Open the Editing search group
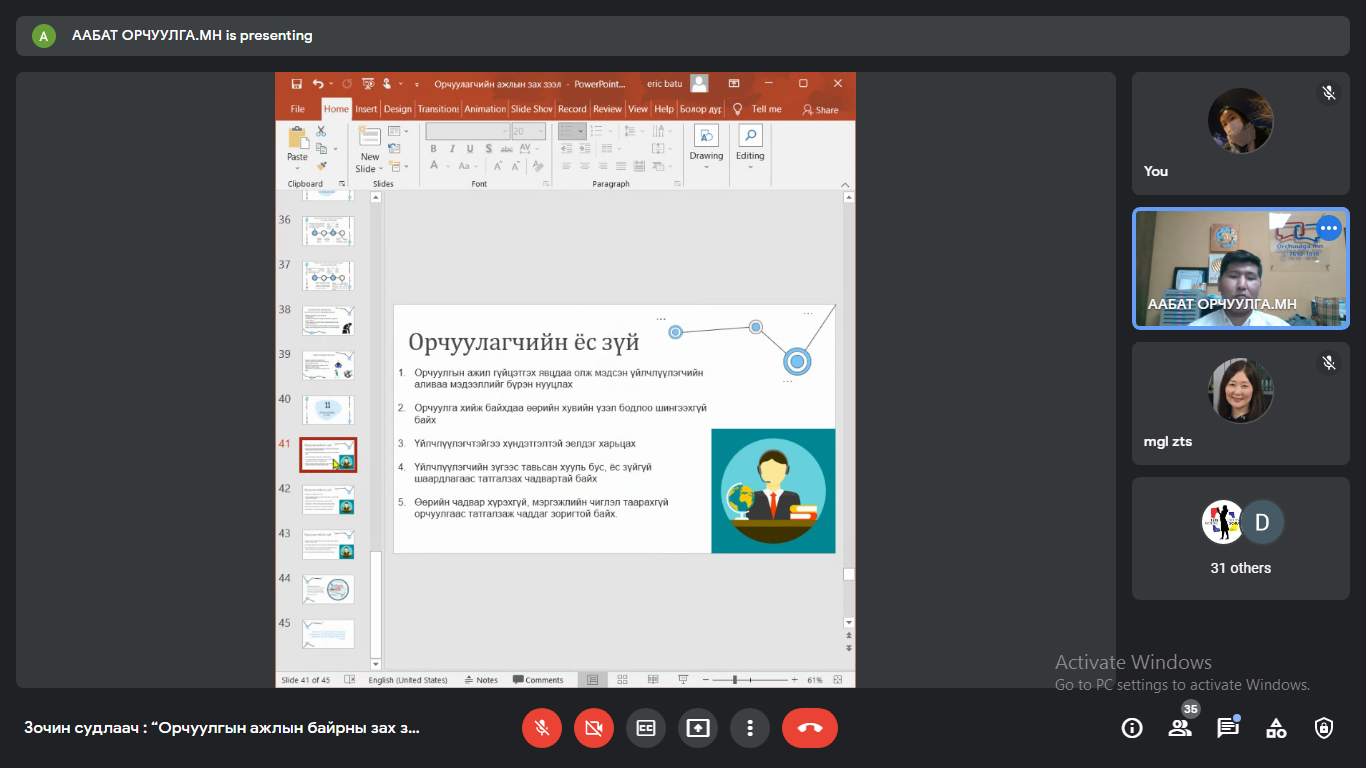Image resolution: width=1366 pixels, height=768 pixels. click(x=750, y=146)
